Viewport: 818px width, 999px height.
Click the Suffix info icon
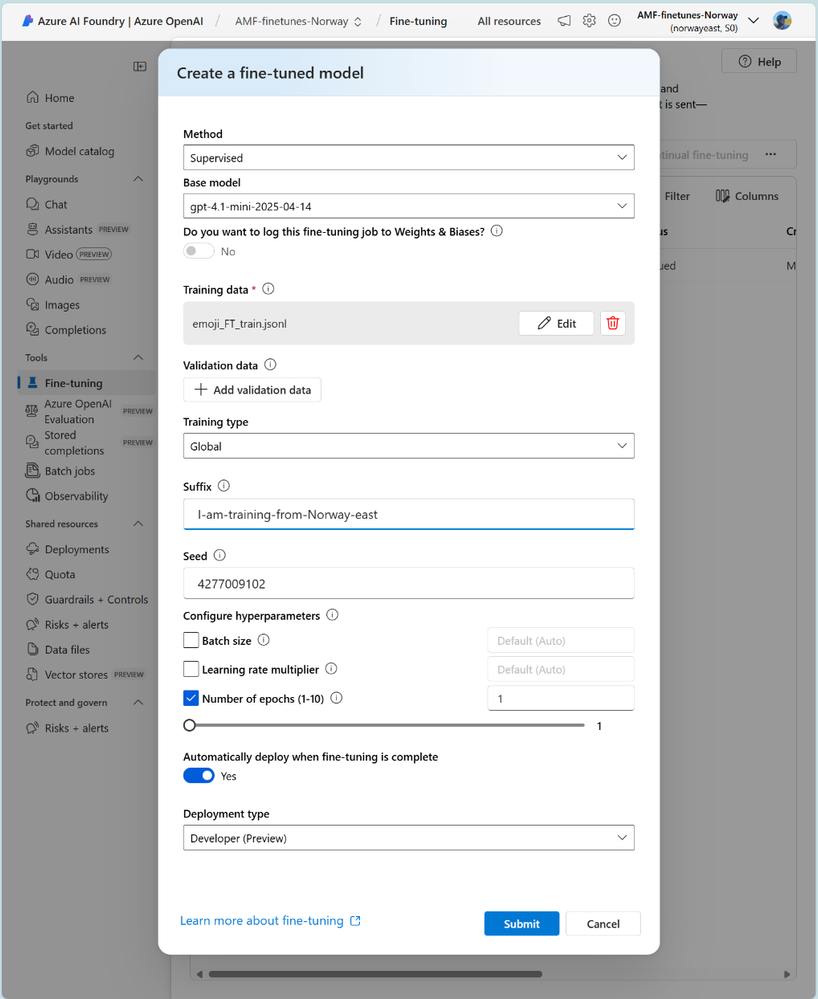point(223,486)
